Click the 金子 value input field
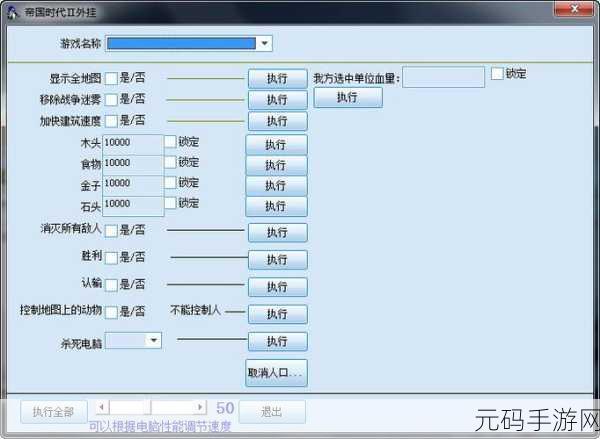This screenshot has height=439, width=600. 133,185
